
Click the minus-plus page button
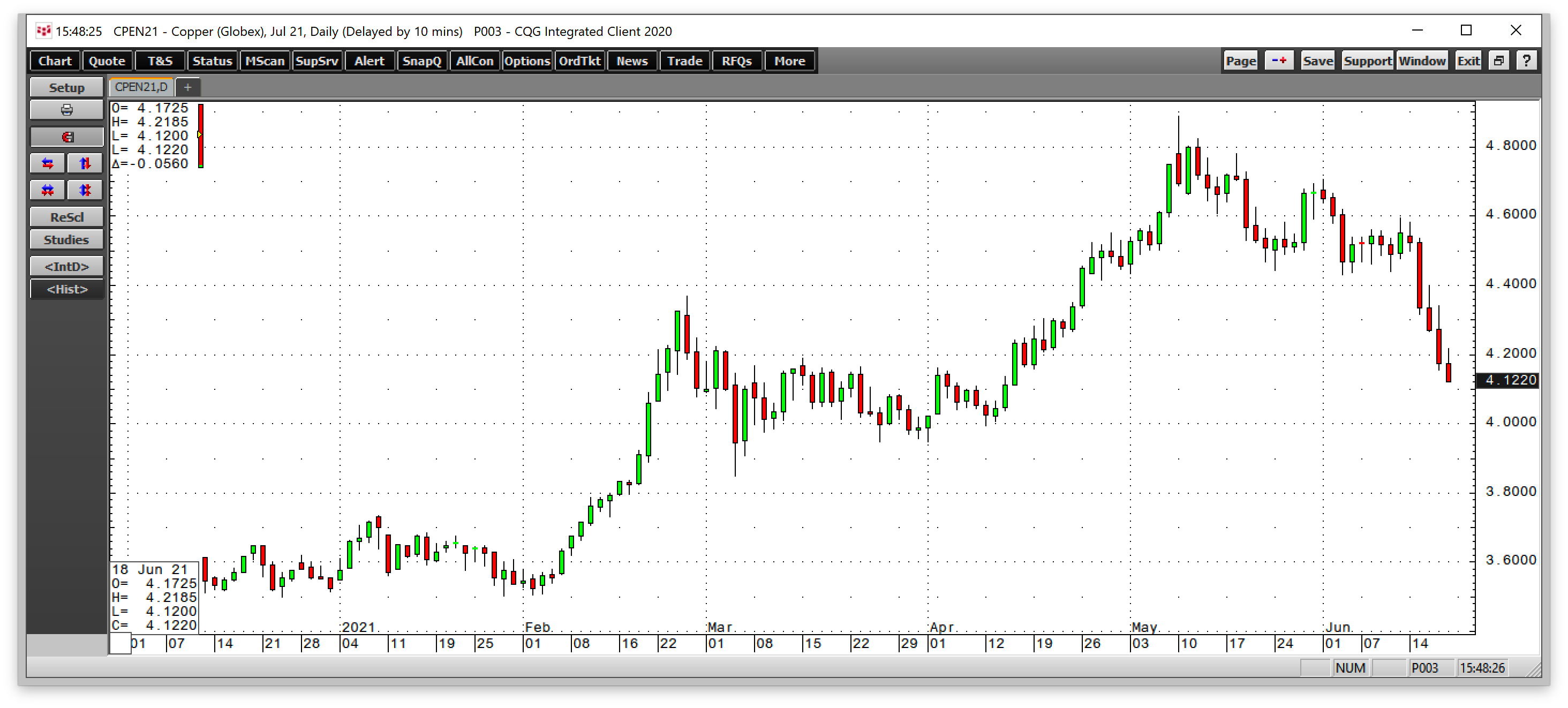[x=1279, y=61]
